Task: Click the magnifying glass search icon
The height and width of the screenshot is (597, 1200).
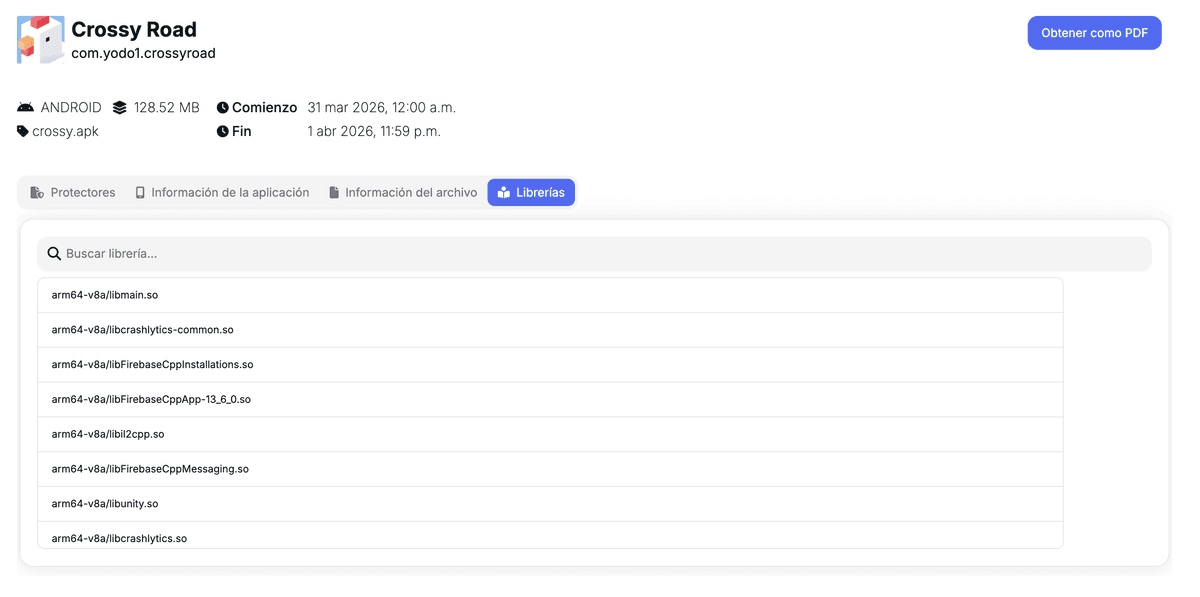Action: pyautogui.click(x=54, y=254)
